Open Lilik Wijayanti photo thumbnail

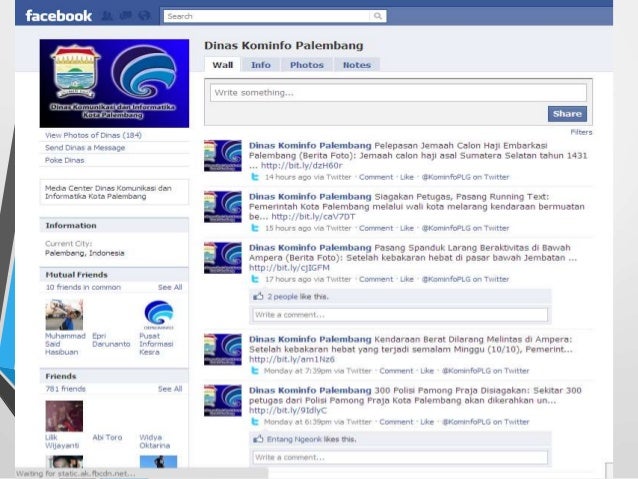(64, 416)
